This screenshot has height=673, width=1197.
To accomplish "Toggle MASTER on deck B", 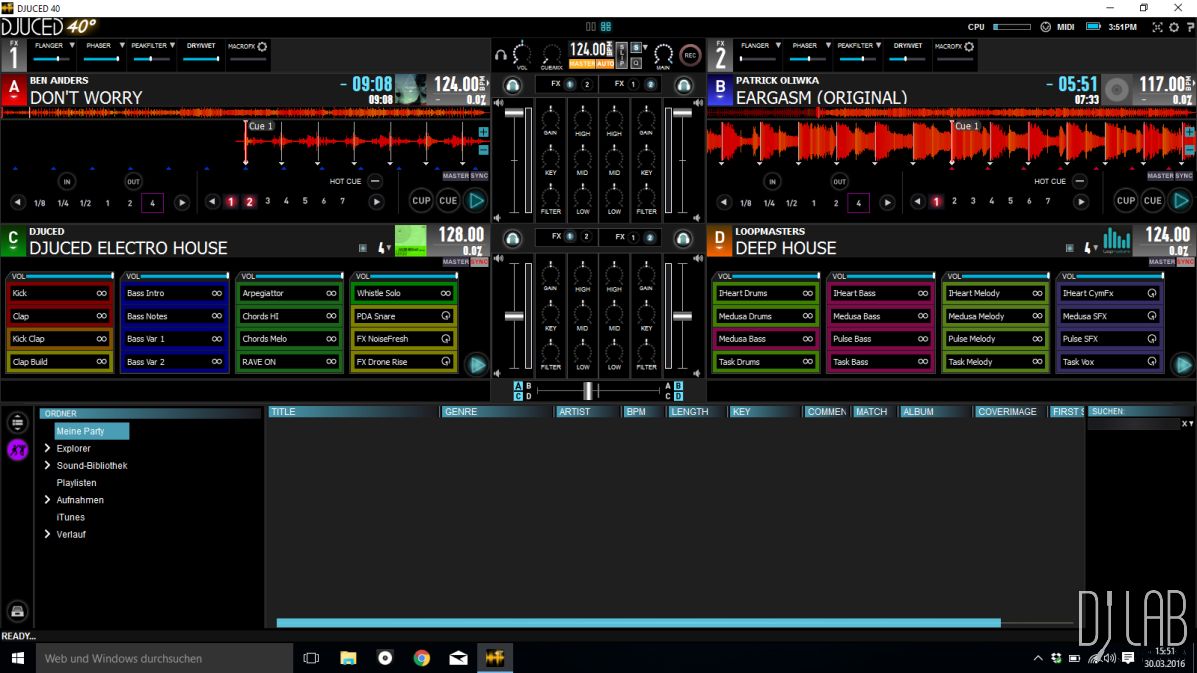I will [x=1160, y=176].
